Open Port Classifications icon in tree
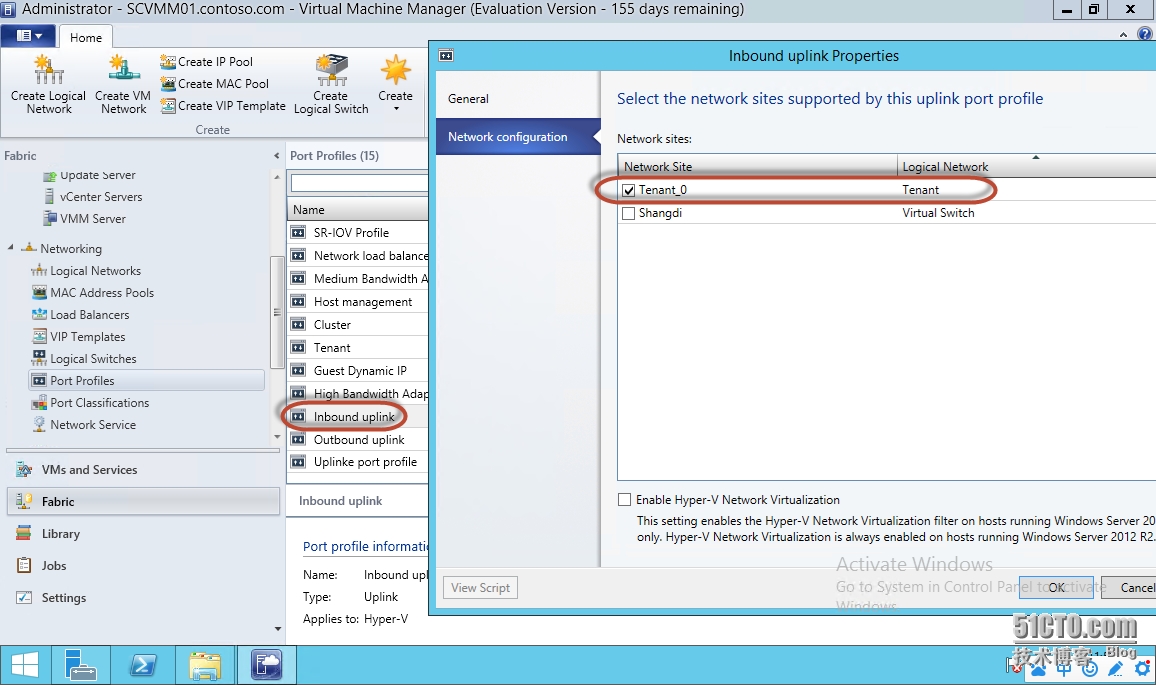The width and height of the screenshot is (1156, 685). coord(39,403)
